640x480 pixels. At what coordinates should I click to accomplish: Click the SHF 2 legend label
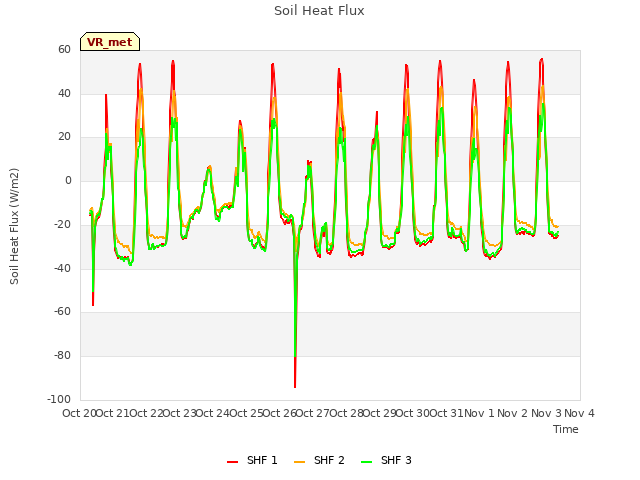tap(329, 460)
